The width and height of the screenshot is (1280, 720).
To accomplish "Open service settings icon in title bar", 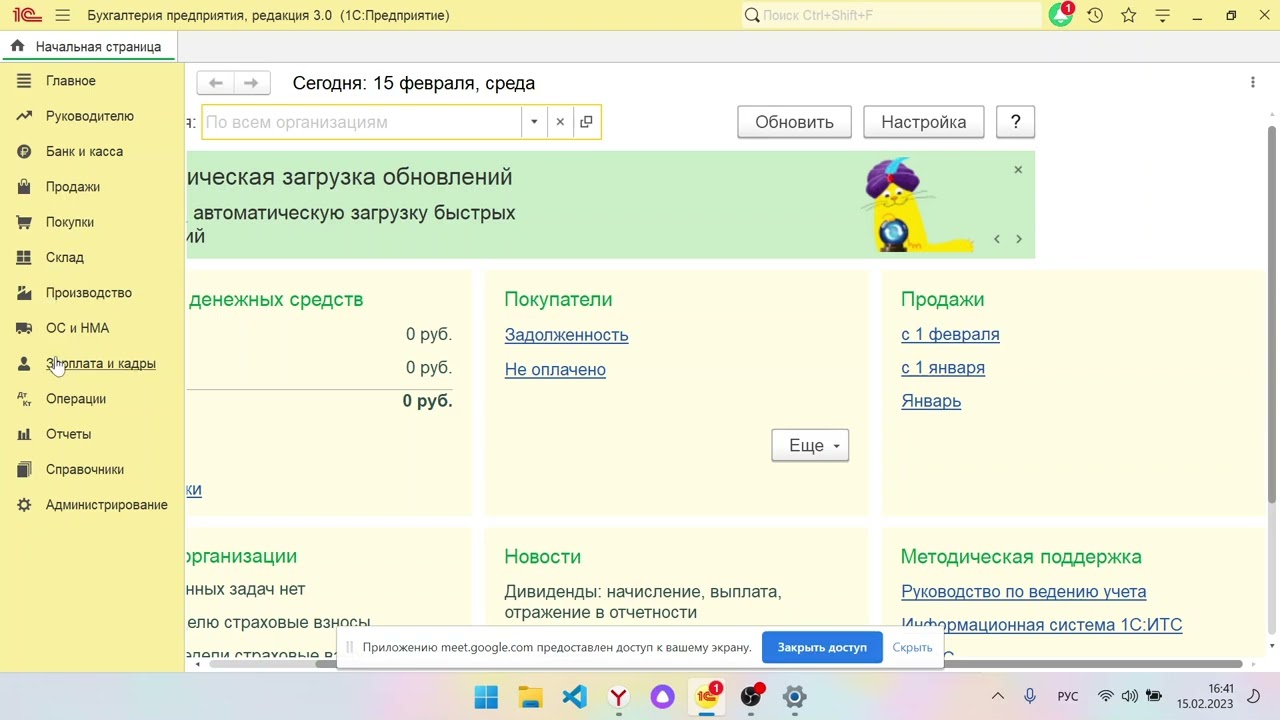I will coord(1162,15).
